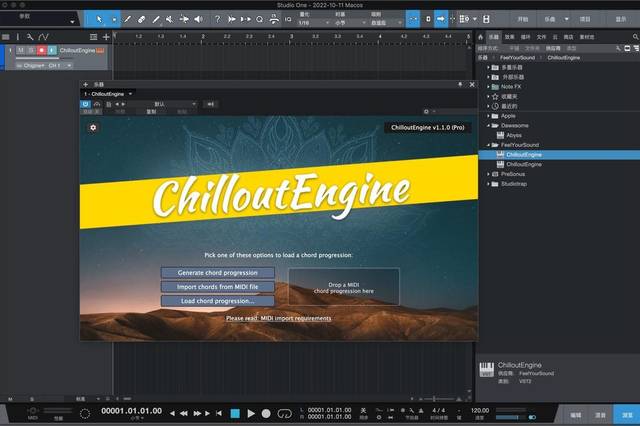Open the track list icon in the arrangement header
The image size is (640, 426).
[x=6, y=37]
